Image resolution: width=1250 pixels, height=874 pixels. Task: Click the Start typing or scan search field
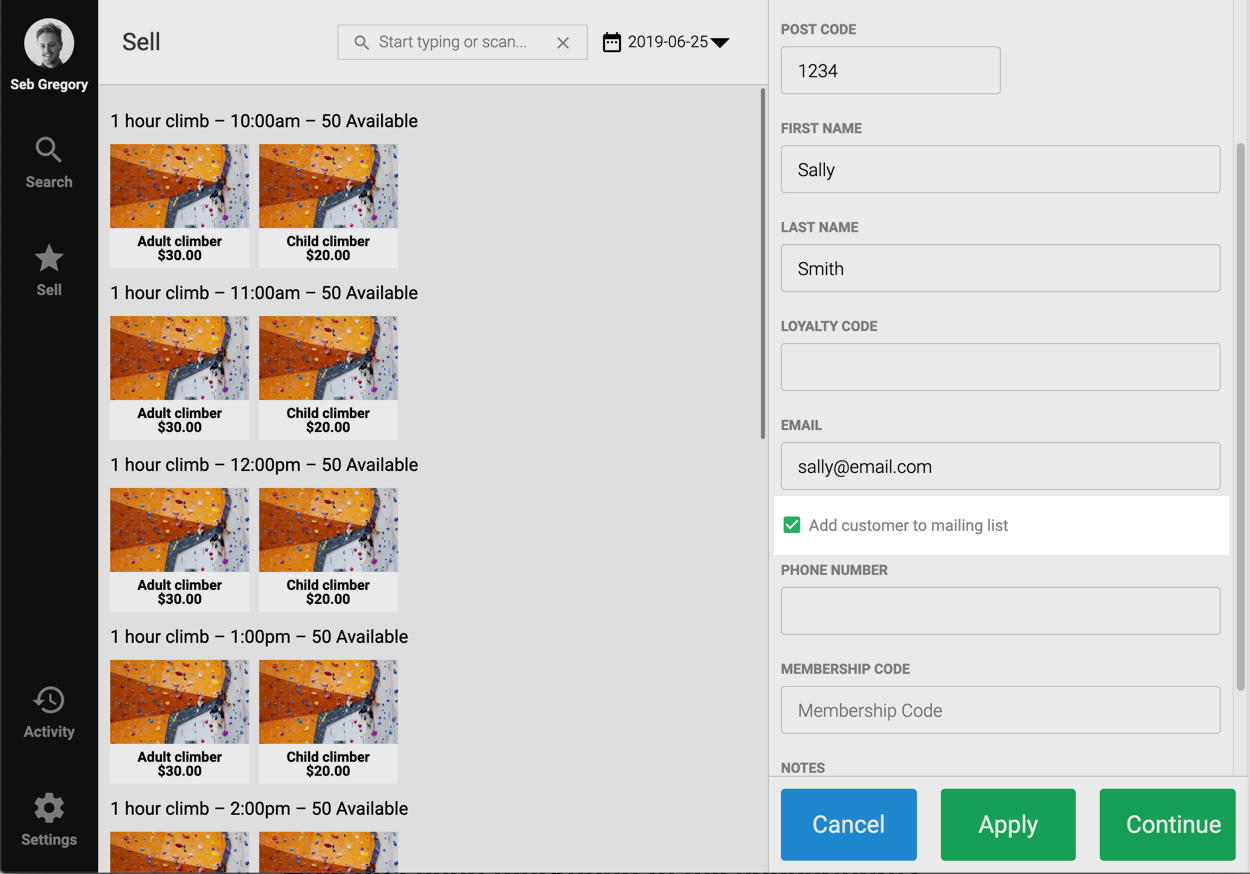click(x=462, y=42)
